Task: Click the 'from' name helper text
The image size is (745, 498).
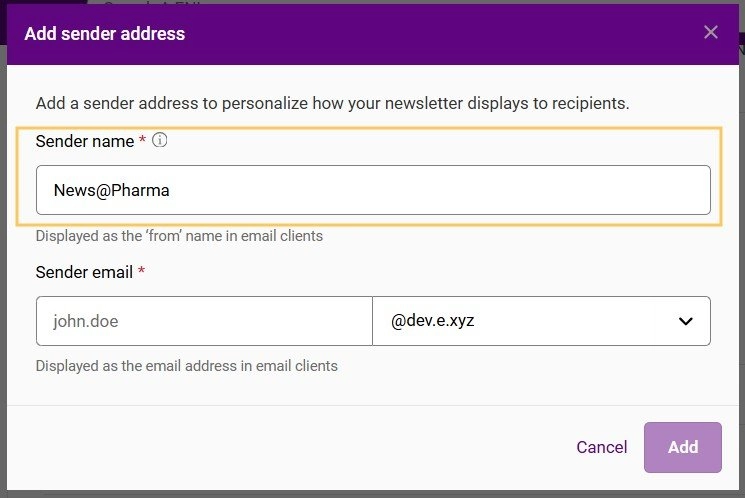Action: point(179,237)
